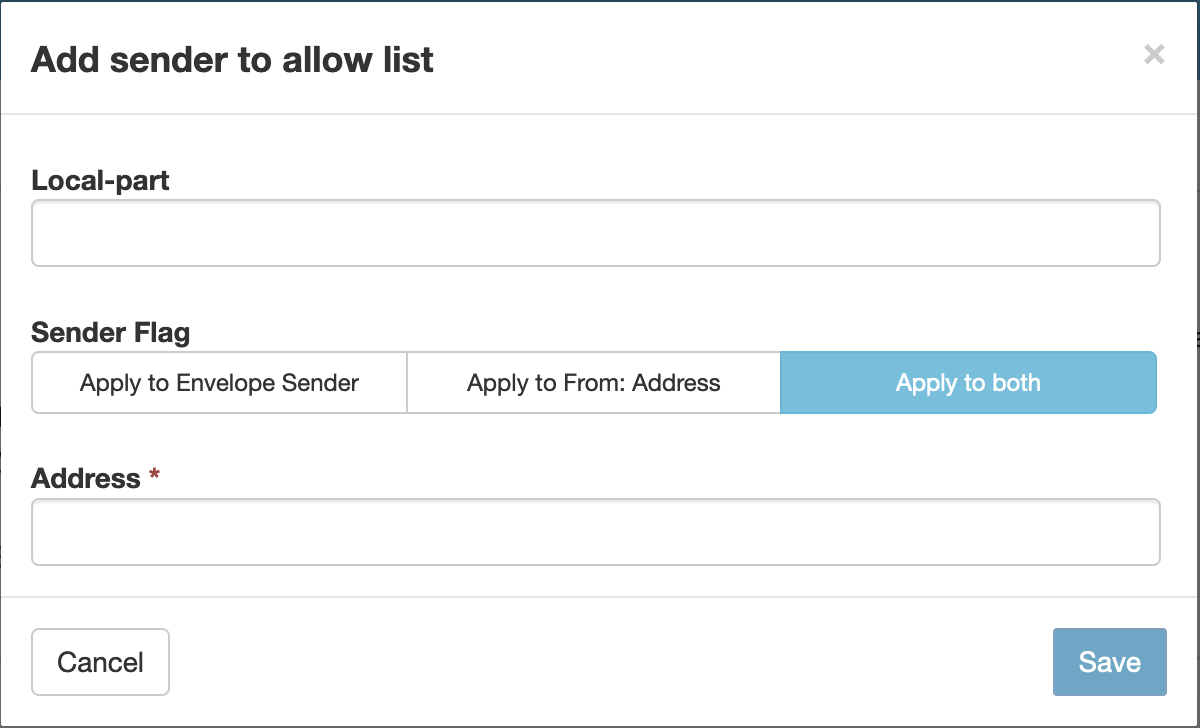Click the Sender Flag label
This screenshot has width=1200, height=728.
(x=111, y=331)
